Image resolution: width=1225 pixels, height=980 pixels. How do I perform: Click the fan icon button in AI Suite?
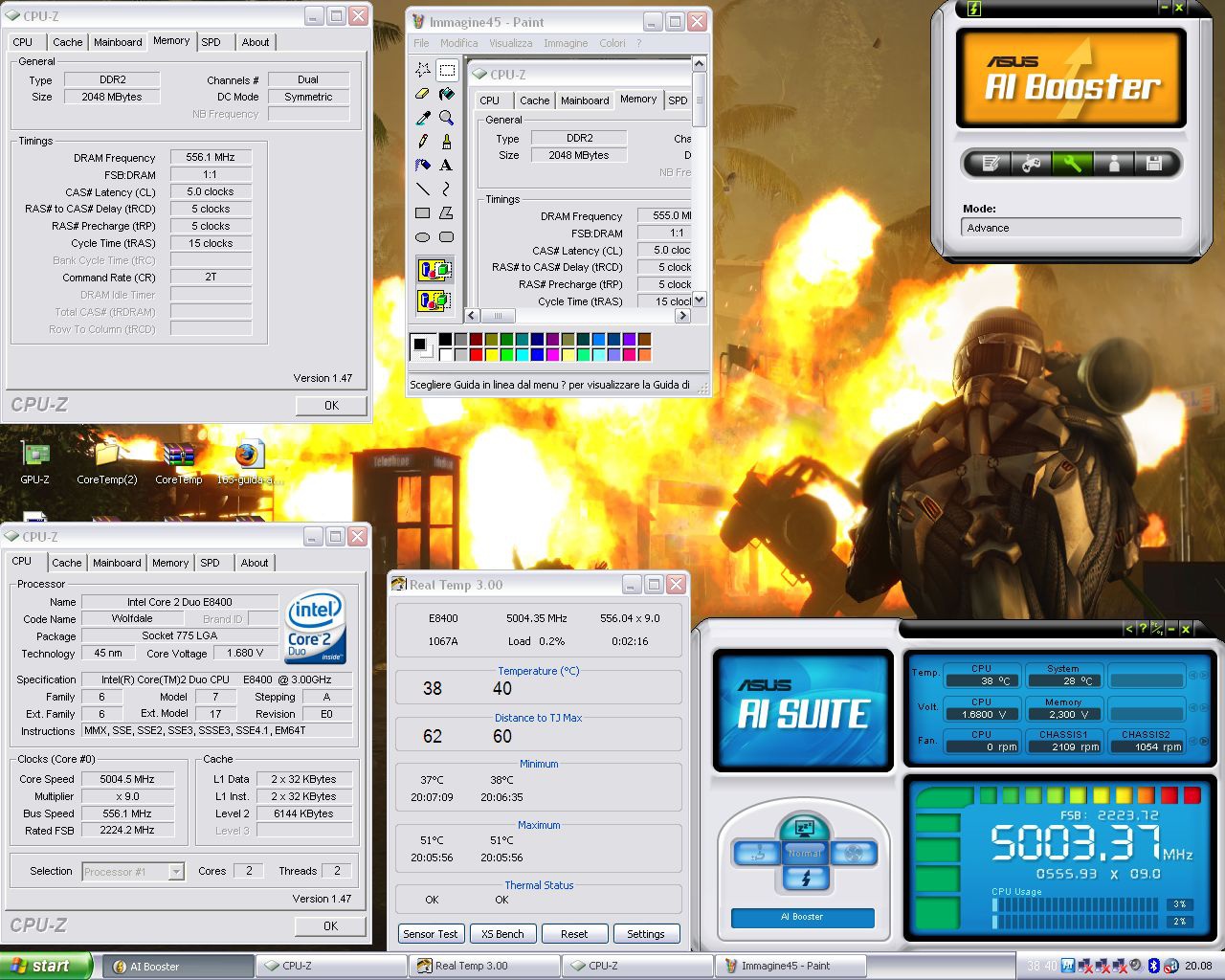pos(854,853)
